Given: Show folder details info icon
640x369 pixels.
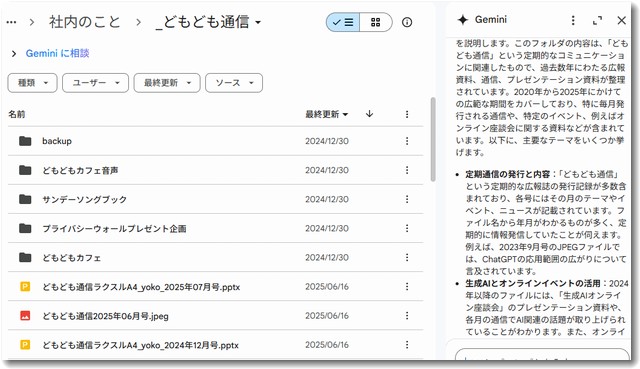Looking at the screenshot, I should (x=407, y=22).
